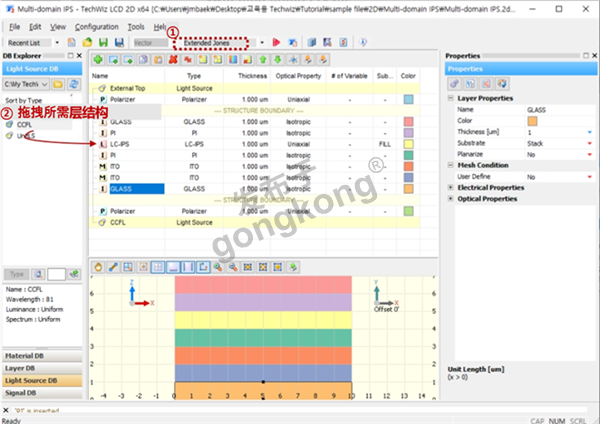Float the DB Explorer panel with its square button
The image size is (600, 424).
point(70,55)
